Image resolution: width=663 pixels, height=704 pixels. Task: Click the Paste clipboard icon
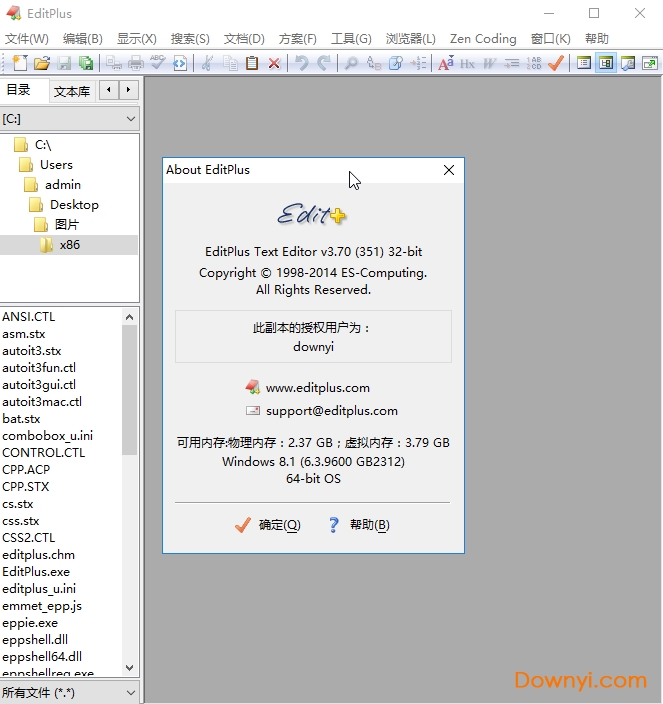point(252,63)
